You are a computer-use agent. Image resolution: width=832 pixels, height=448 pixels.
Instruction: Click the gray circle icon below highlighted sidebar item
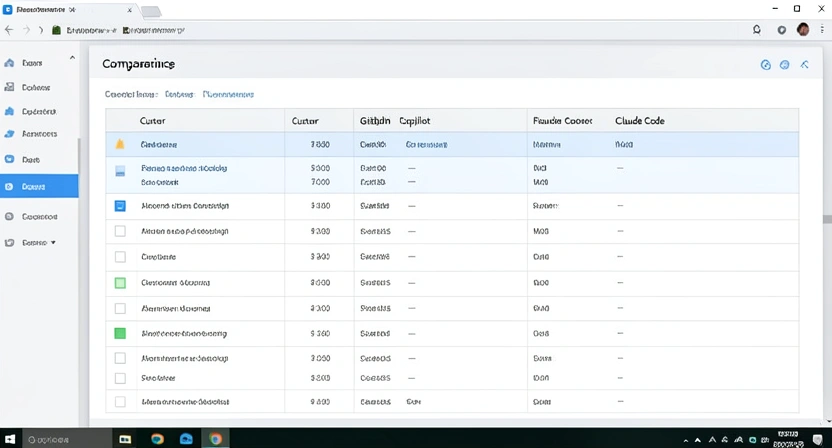9,217
